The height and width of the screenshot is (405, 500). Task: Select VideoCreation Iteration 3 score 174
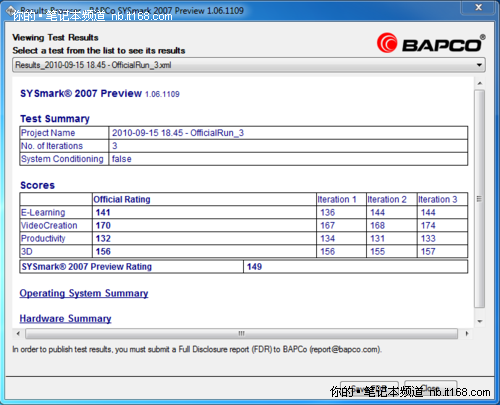coord(428,225)
